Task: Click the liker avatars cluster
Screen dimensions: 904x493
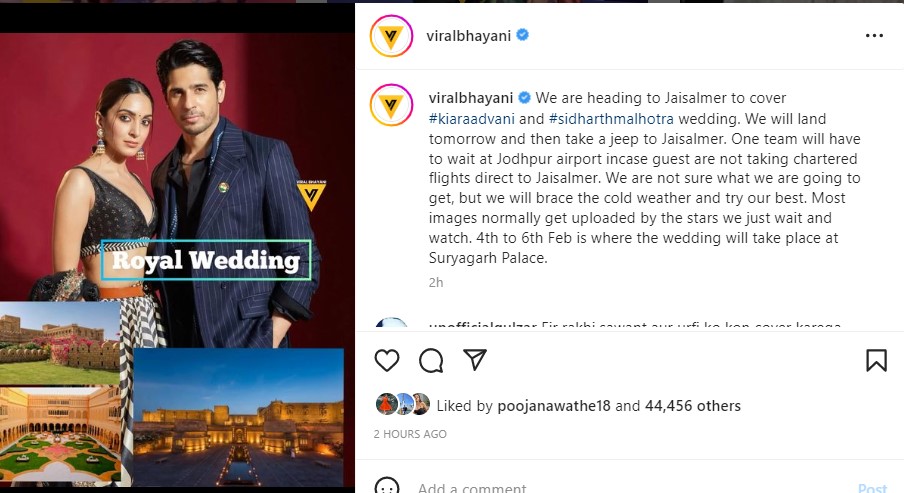Action: [x=403, y=404]
